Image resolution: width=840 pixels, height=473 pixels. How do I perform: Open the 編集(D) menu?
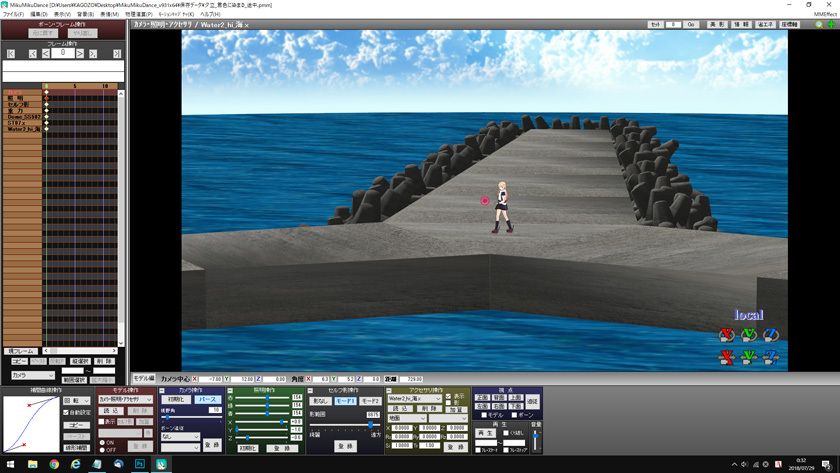point(39,14)
